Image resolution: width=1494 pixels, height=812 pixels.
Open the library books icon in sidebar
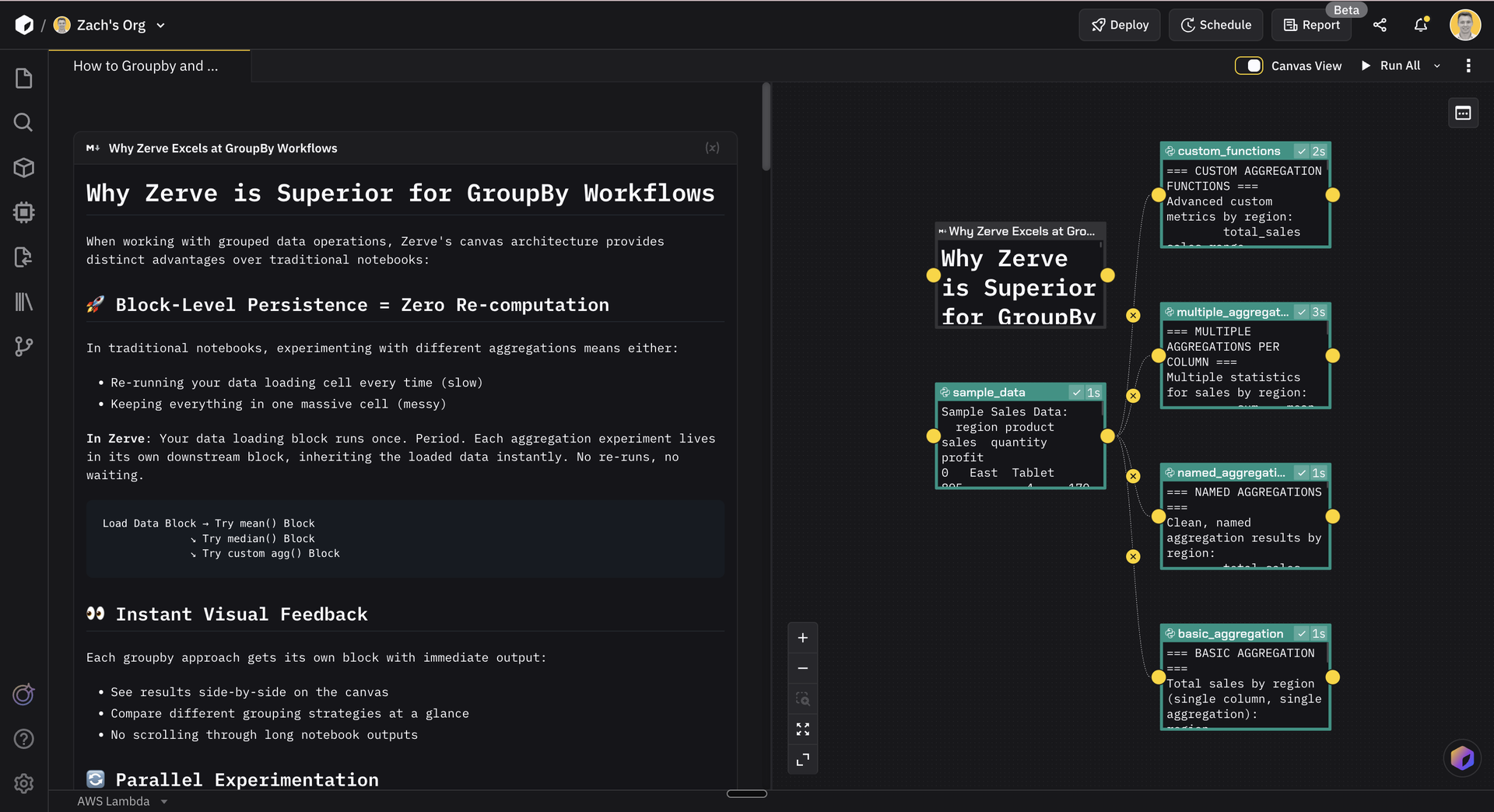pos(24,302)
